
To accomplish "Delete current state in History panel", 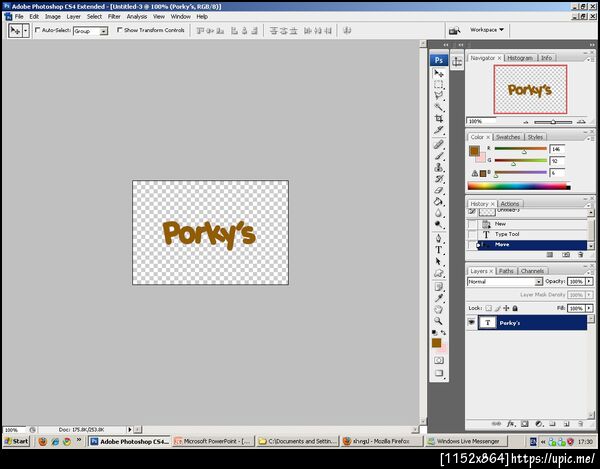I will [581, 255].
